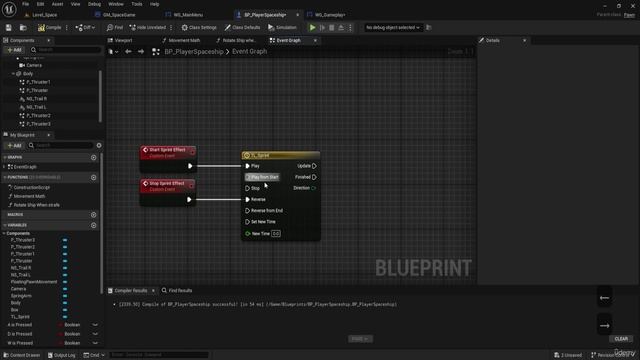Select ConstructionScript function

coord(32,188)
